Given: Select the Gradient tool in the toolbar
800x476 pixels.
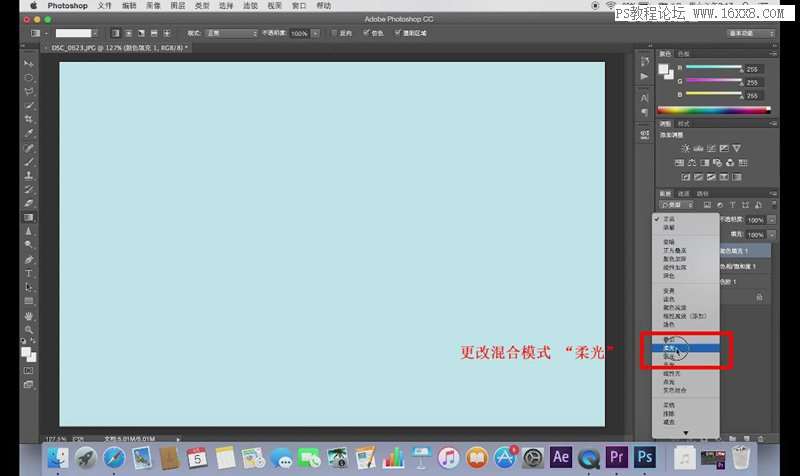Looking at the screenshot, I should coord(29,216).
